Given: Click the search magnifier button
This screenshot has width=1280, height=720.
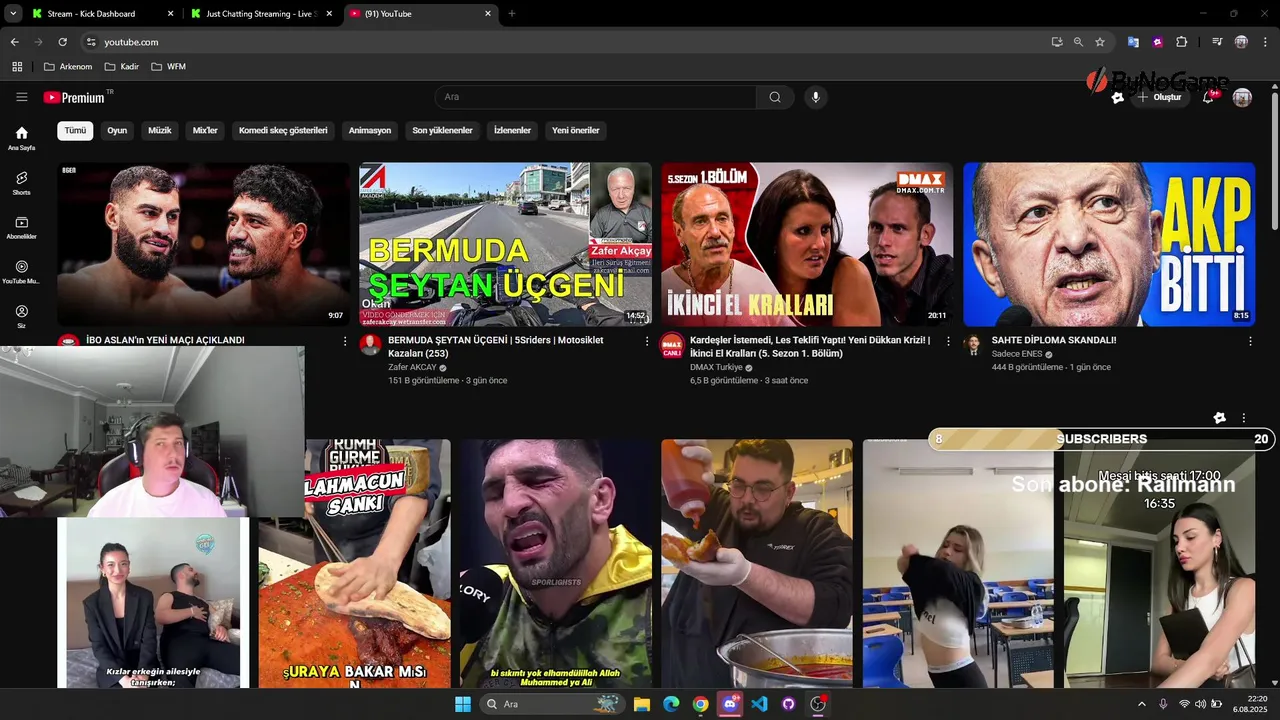Looking at the screenshot, I should [775, 97].
